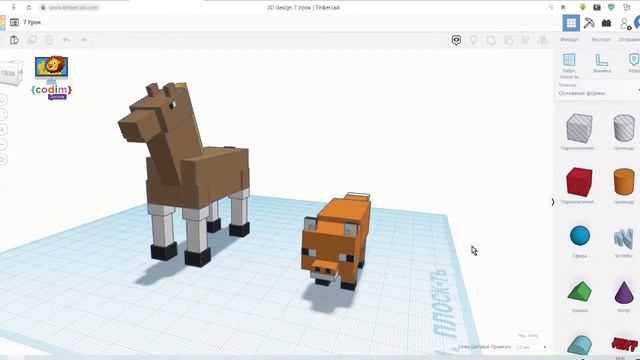Screen dimensions: 640x360
Task: Select the Ruler tool
Action: click(602, 63)
